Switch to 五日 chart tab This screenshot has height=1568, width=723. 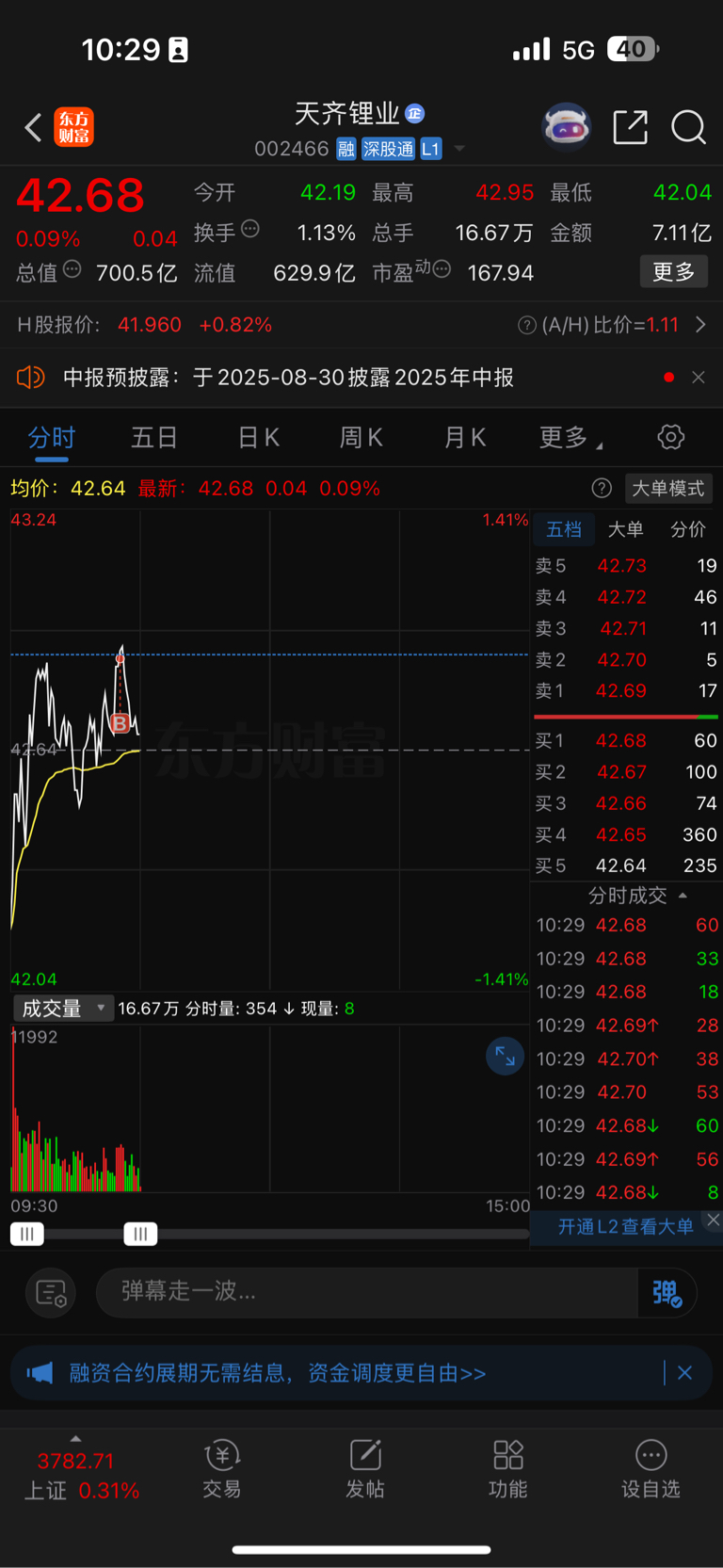coord(154,438)
